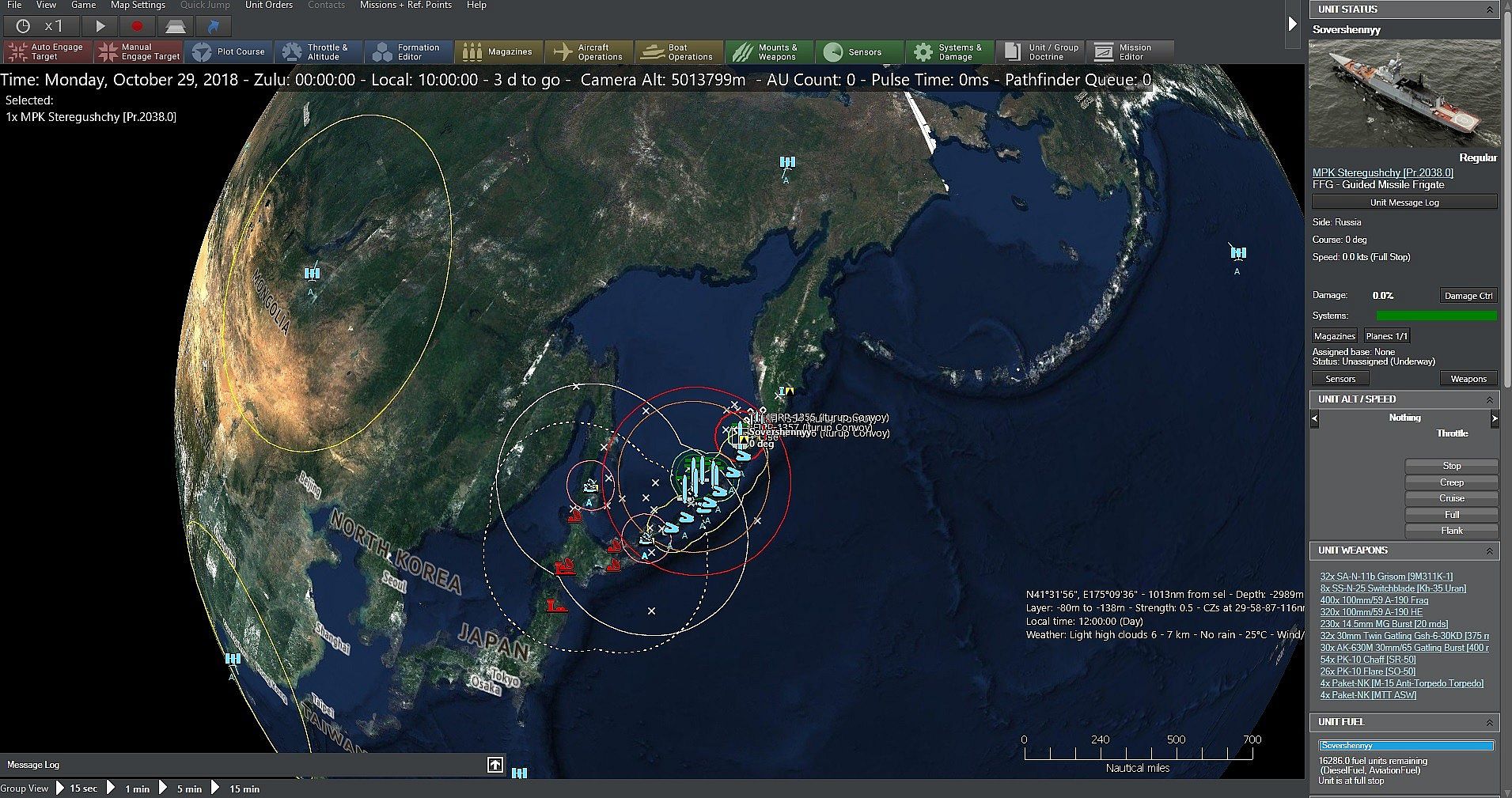Open the File menu
The image size is (1512, 798).
(14, 5)
